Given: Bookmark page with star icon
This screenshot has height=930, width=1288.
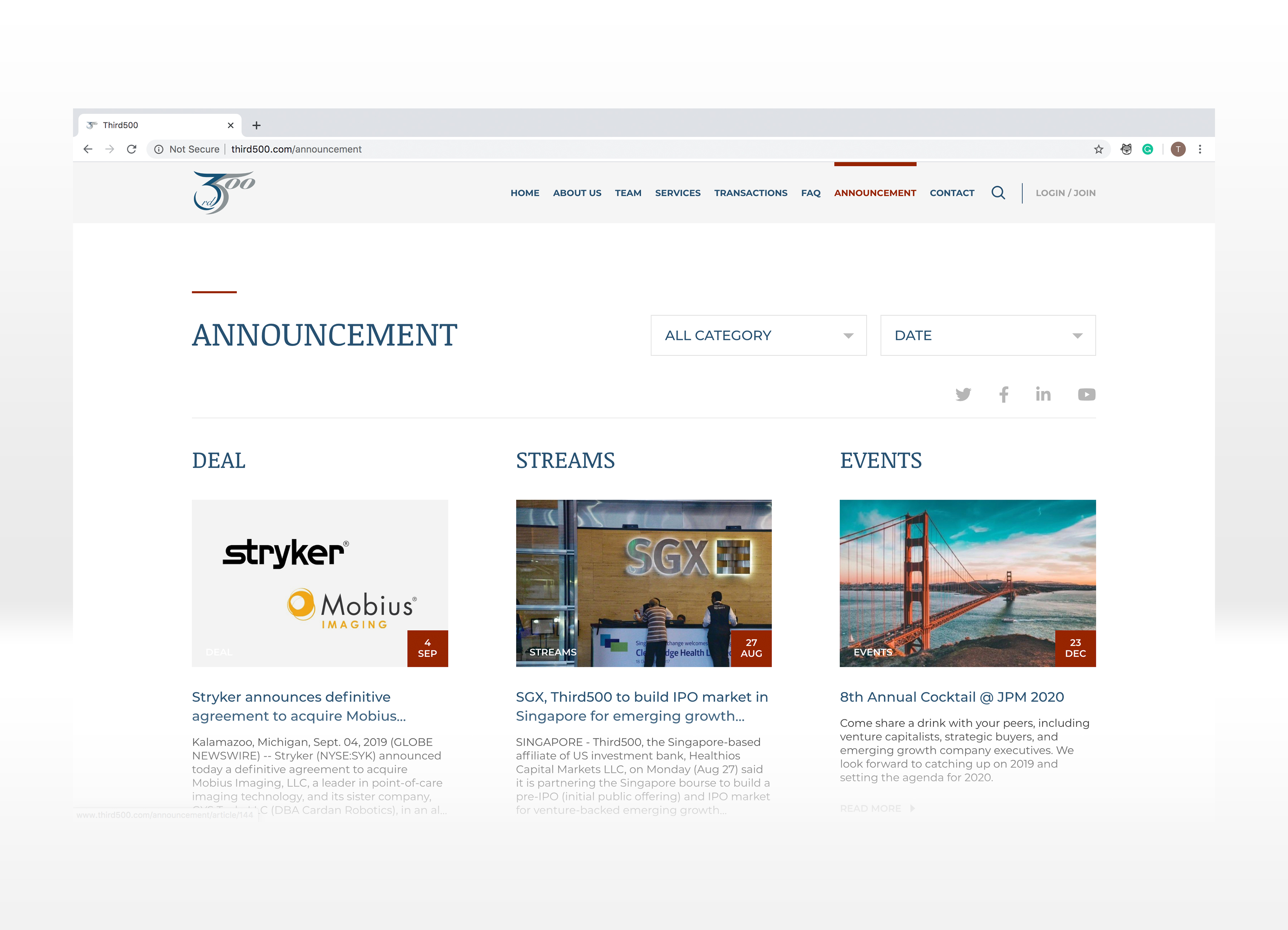Looking at the screenshot, I should (x=1098, y=149).
